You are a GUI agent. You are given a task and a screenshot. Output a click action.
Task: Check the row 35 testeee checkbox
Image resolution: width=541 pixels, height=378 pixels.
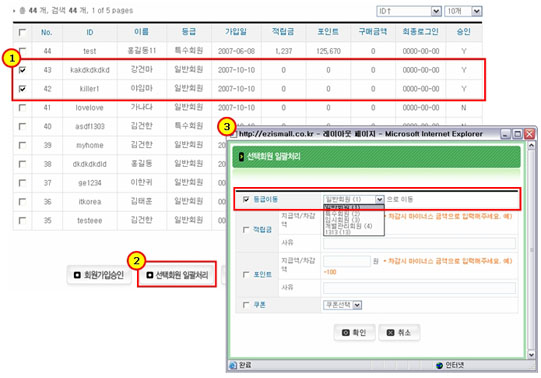[22, 220]
